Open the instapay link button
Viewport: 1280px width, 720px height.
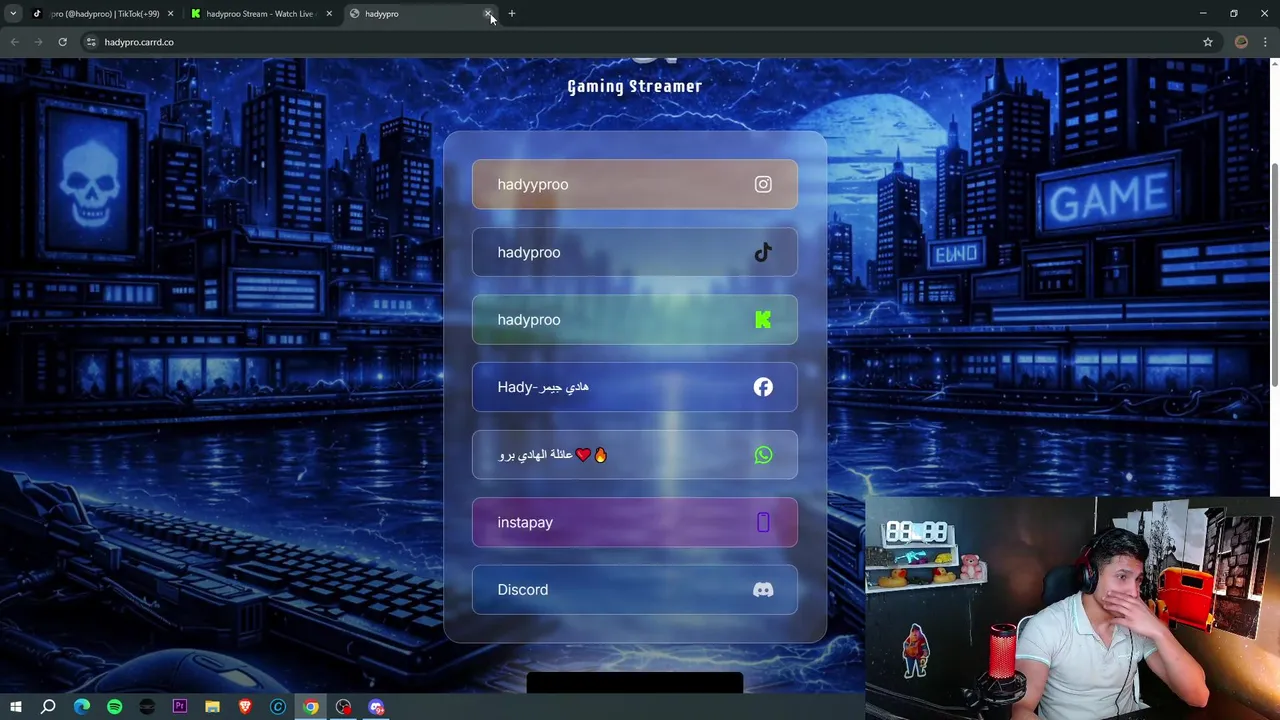(635, 522)
